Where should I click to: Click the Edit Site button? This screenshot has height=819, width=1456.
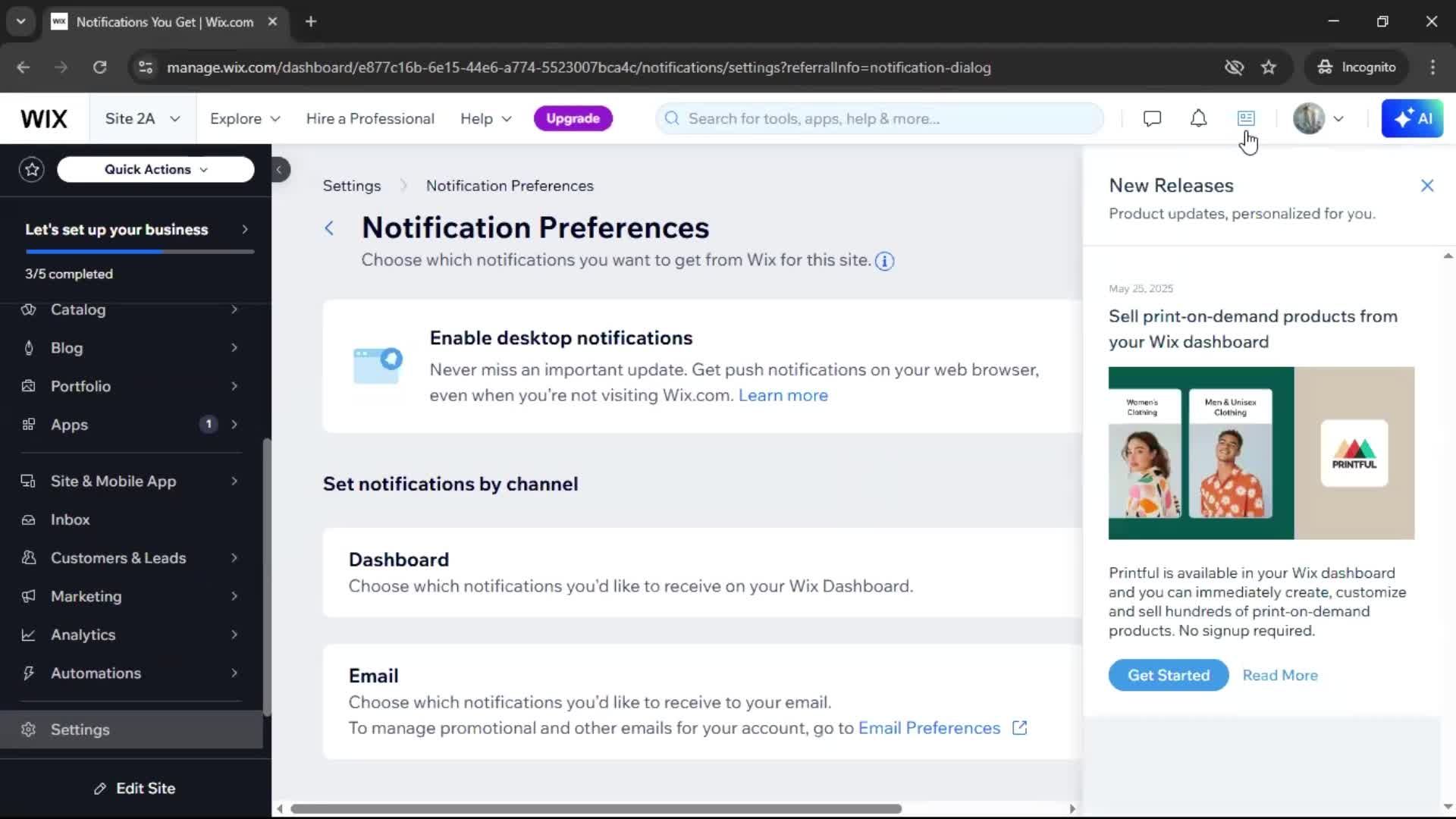tap(135, 789)
